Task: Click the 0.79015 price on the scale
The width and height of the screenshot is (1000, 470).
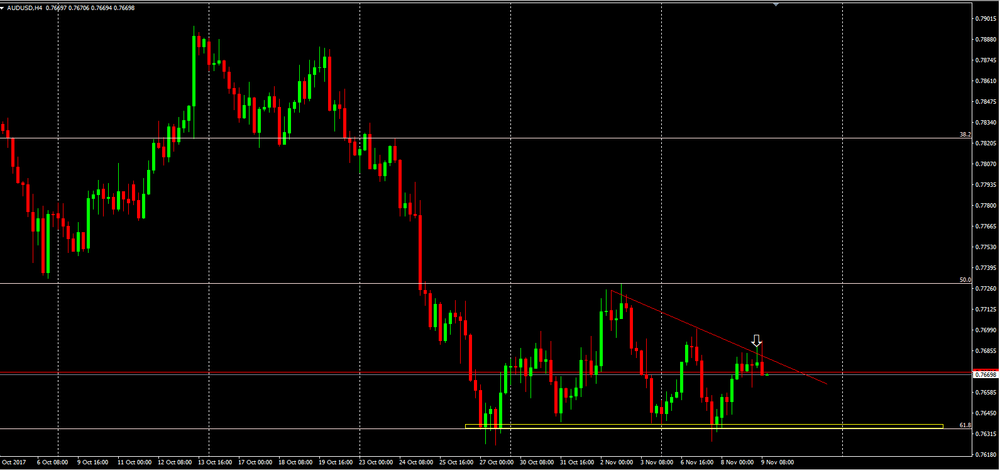Action: (x=987, y=18)
